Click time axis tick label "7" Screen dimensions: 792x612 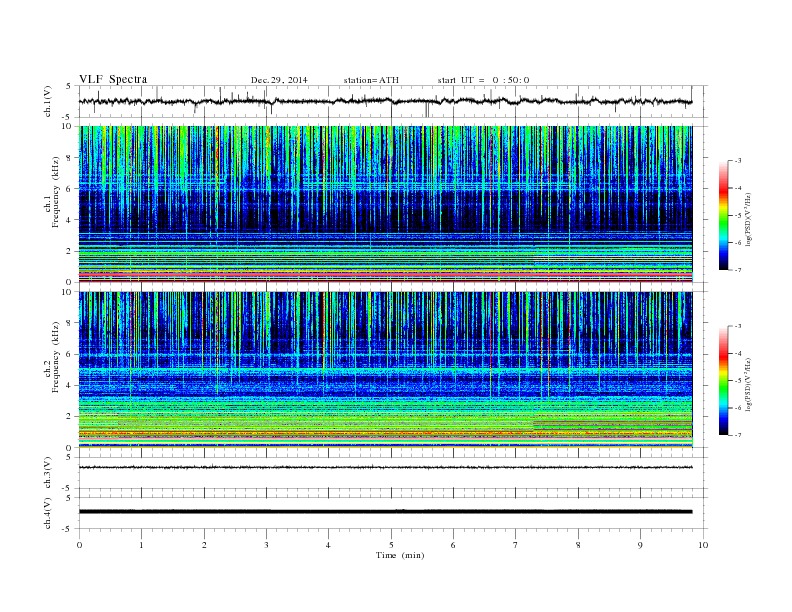[516, 545]
